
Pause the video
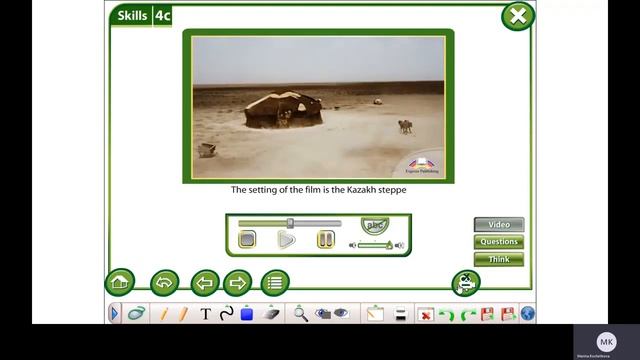[x=326, y=239]
